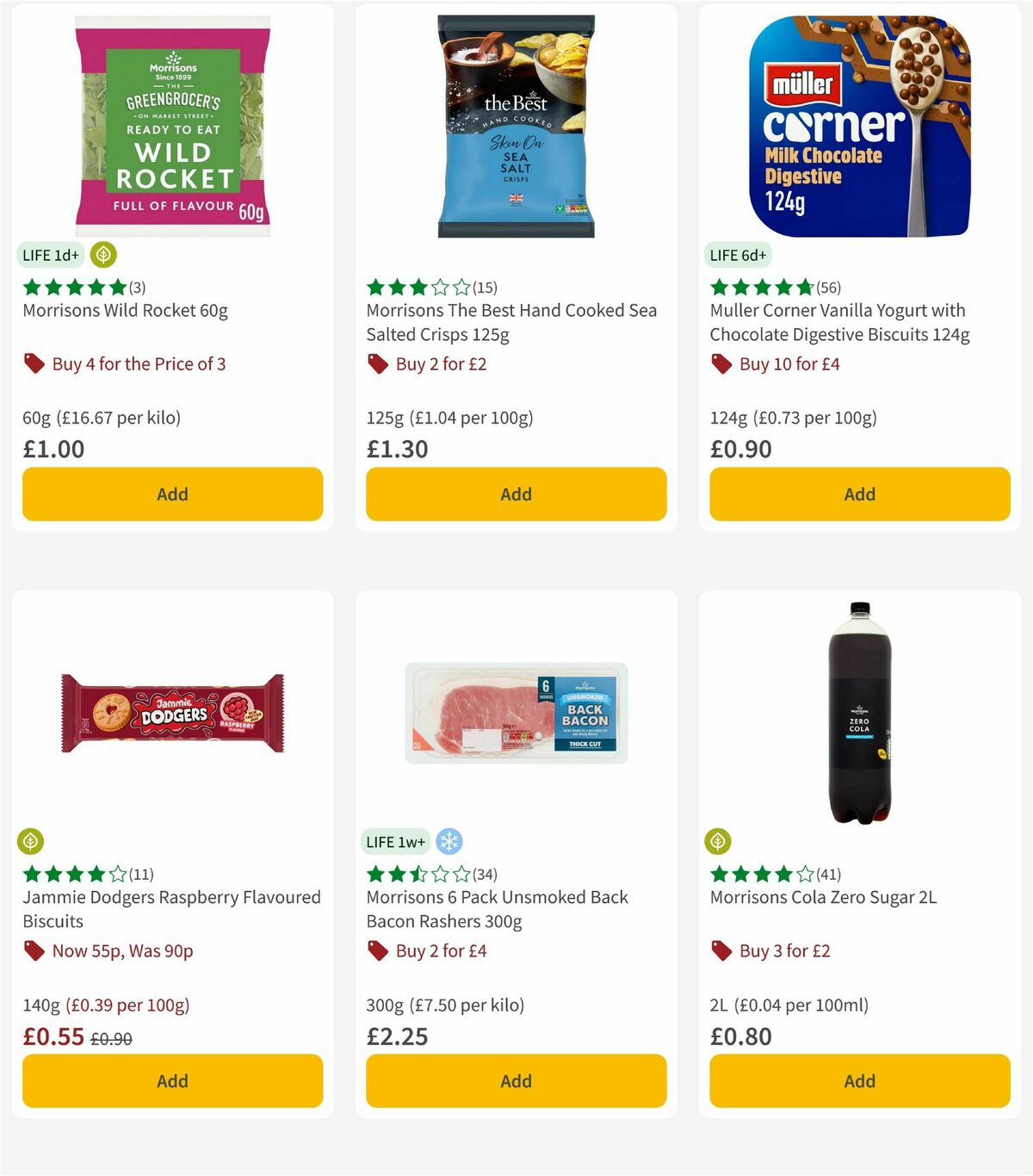Click the tag icon next to 'Buy 3 for £2'

tap(721, 950)
